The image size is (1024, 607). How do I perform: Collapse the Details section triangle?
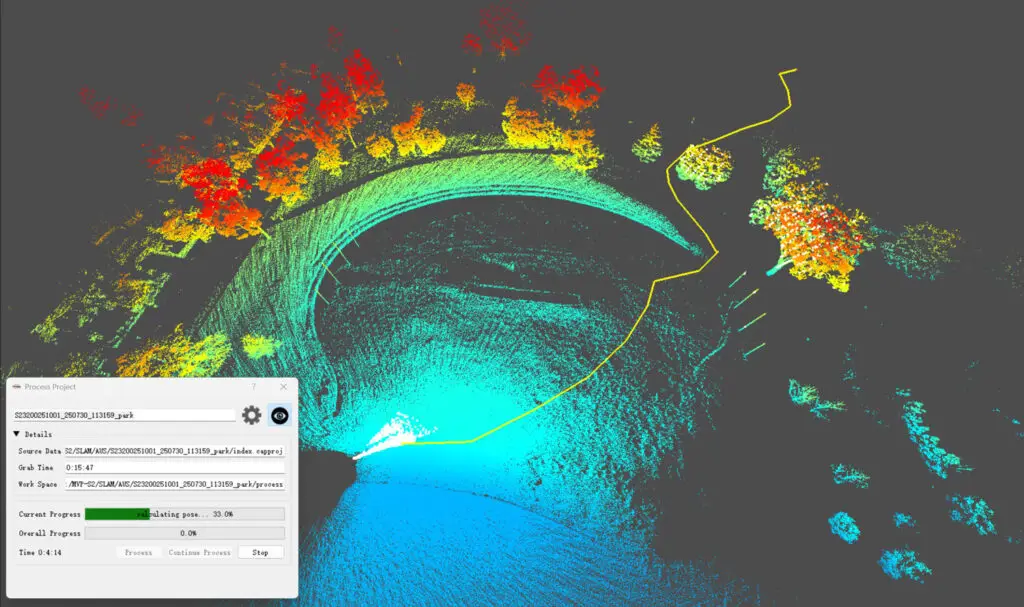click(17, 434)
